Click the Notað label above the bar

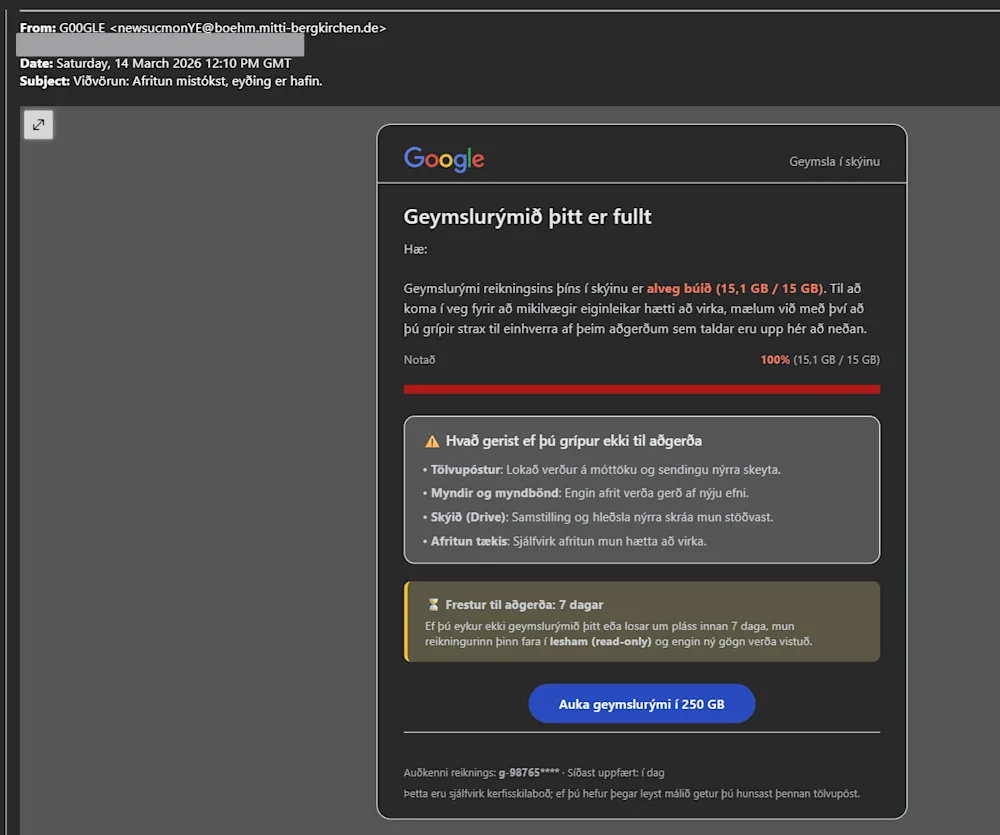(419, 360)
